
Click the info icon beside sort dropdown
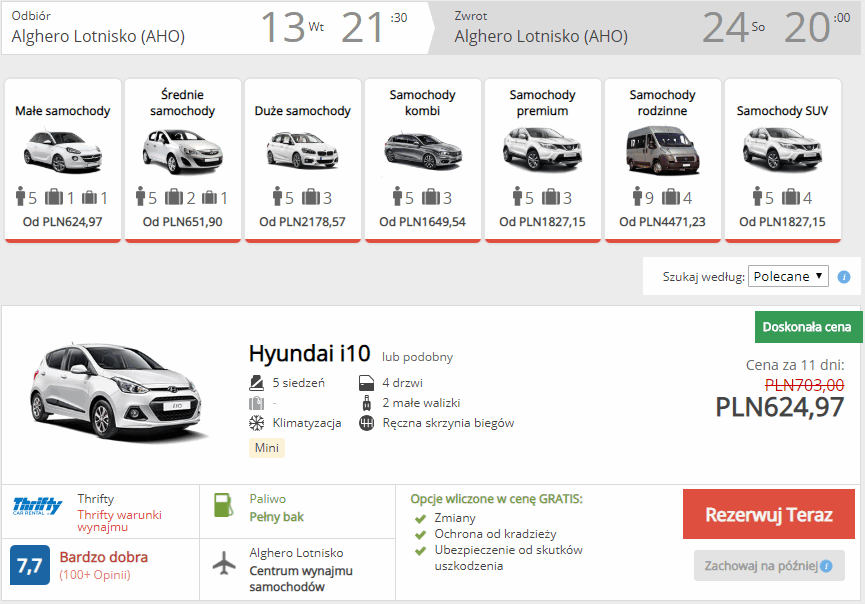[844, 277]
